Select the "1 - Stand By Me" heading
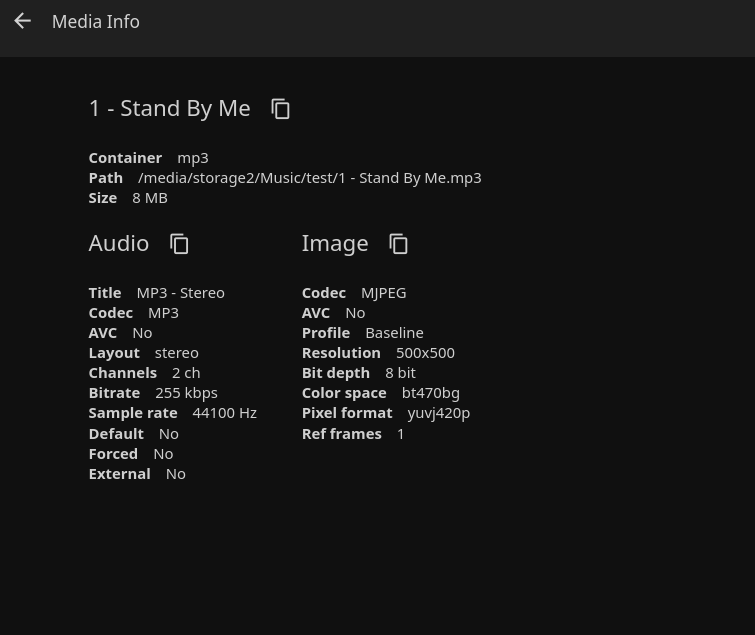This screenshot has height=635, width=755. pyautogui.click(x=169, y=108)
